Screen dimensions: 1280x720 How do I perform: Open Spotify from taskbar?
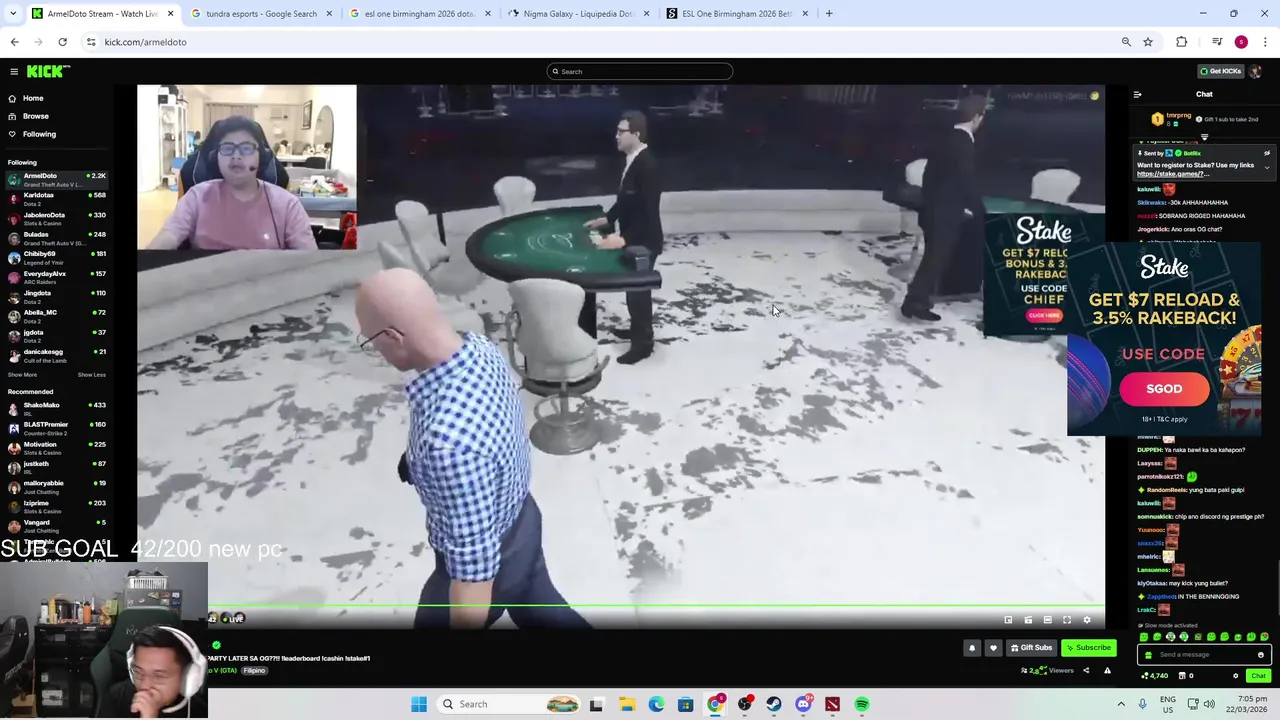tap(862, 704)
